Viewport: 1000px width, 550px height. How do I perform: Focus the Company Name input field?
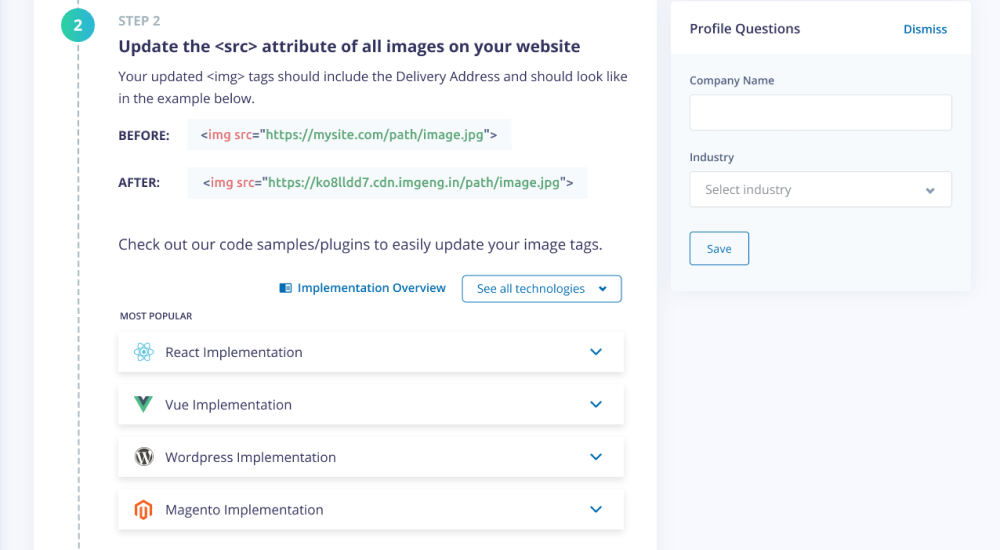point(820,113)
